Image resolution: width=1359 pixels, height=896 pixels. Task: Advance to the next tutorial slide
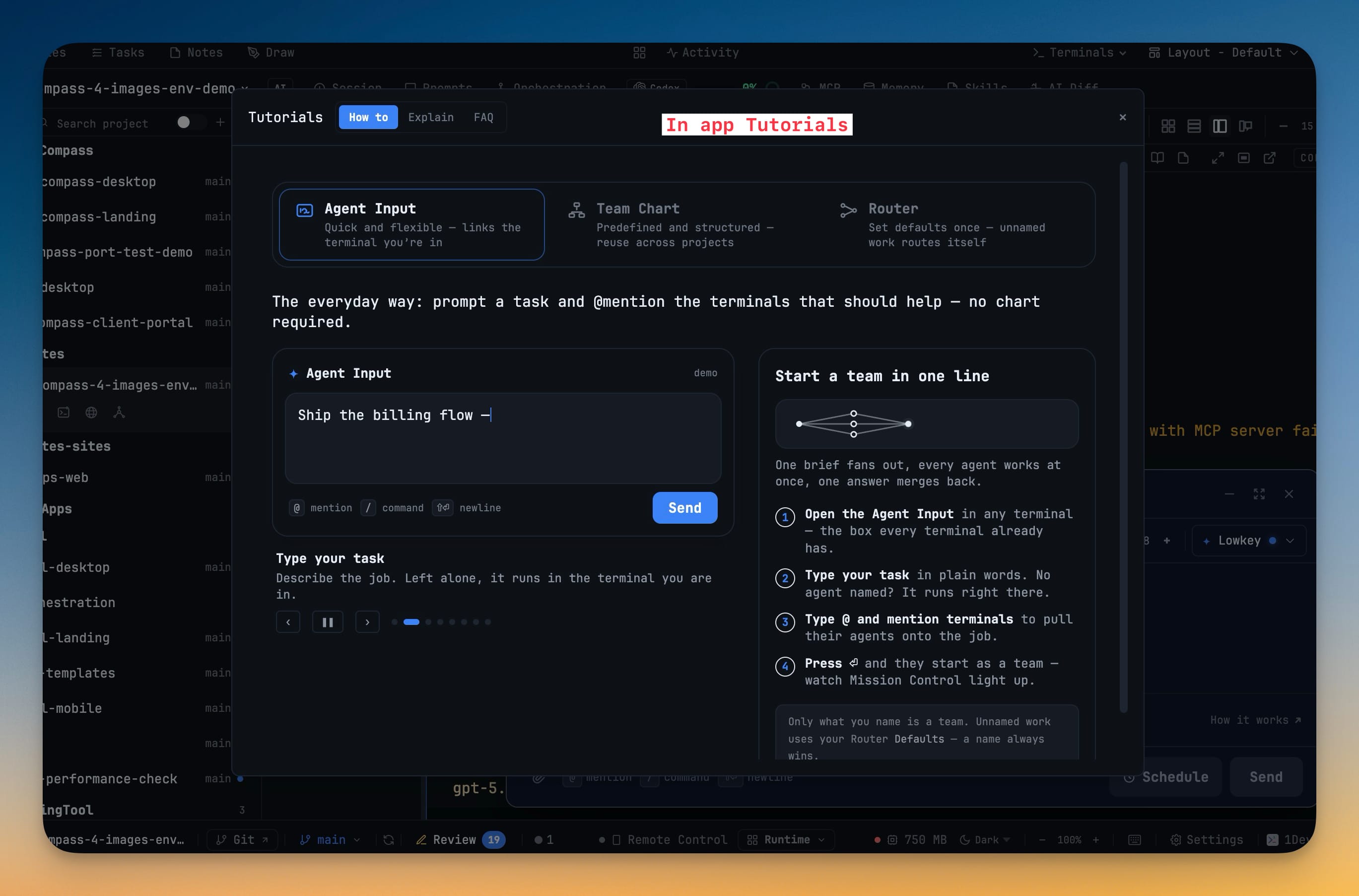(367, 622)
